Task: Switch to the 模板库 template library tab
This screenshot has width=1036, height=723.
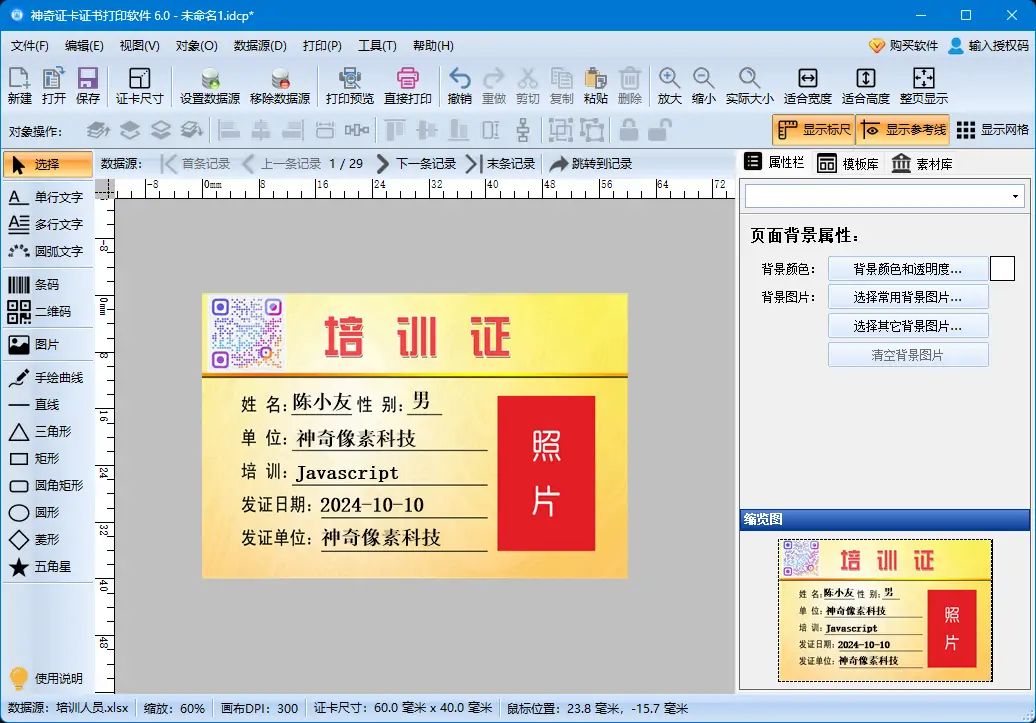Action: point(849,163)
